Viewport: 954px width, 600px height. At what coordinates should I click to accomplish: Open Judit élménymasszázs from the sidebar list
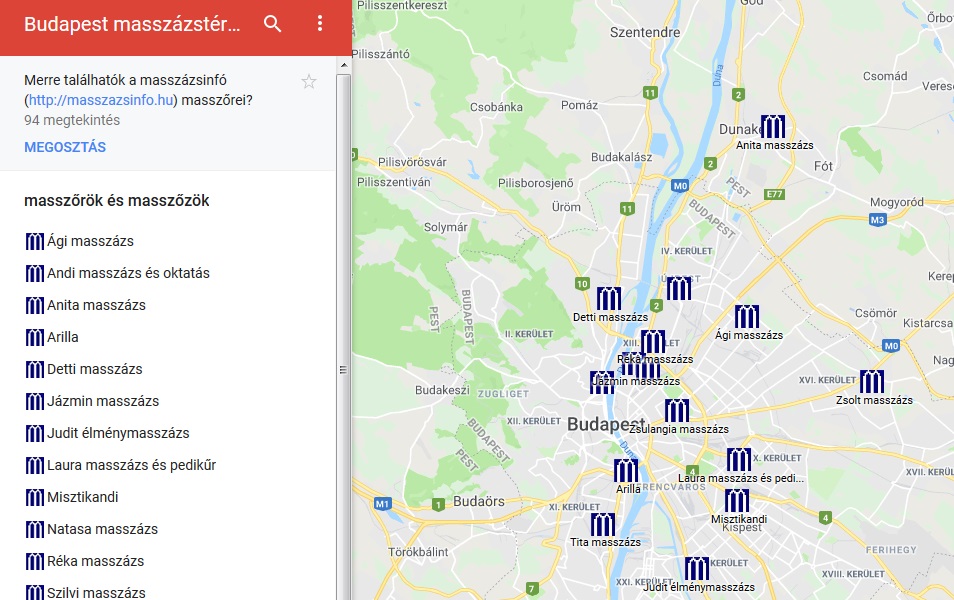[118, 433]
